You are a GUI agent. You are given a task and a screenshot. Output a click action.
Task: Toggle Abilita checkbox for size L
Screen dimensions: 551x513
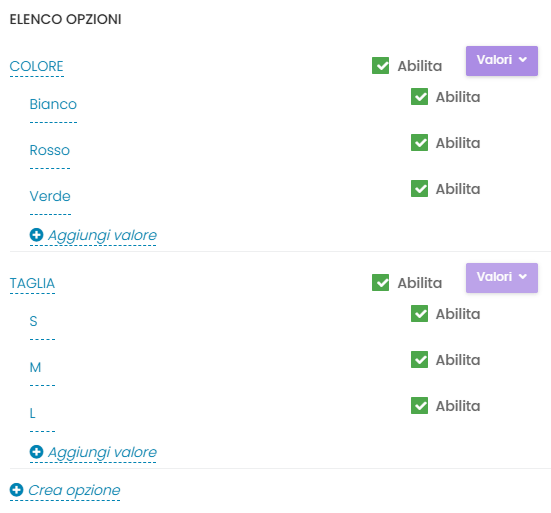420,406
